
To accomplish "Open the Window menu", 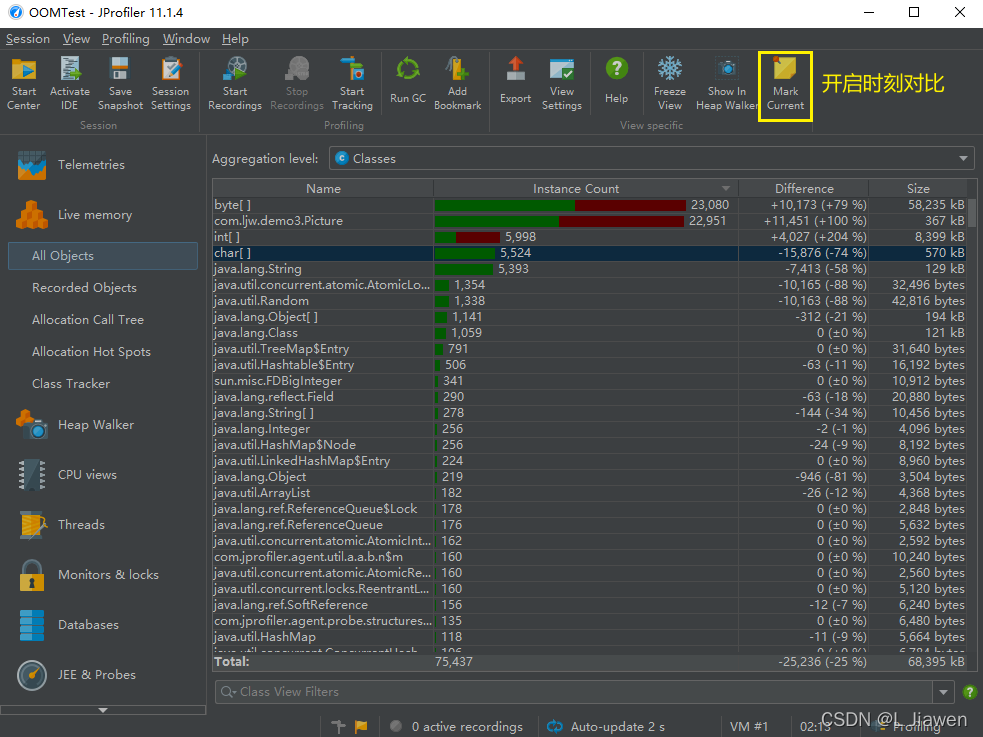I will (x=186, y=39).
